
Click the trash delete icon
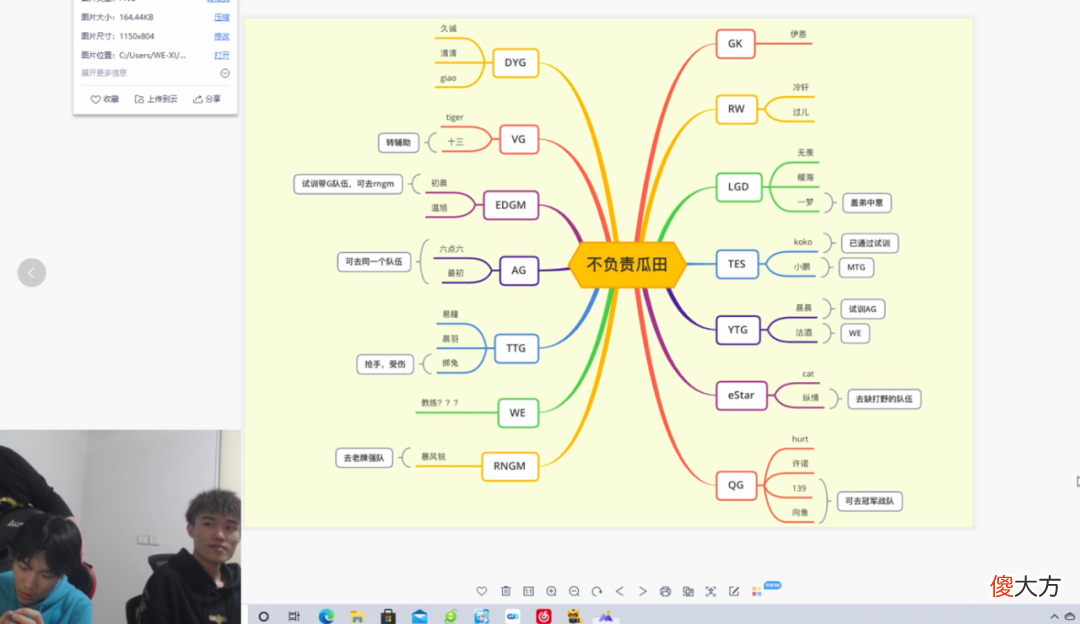(x=506, y=591)
